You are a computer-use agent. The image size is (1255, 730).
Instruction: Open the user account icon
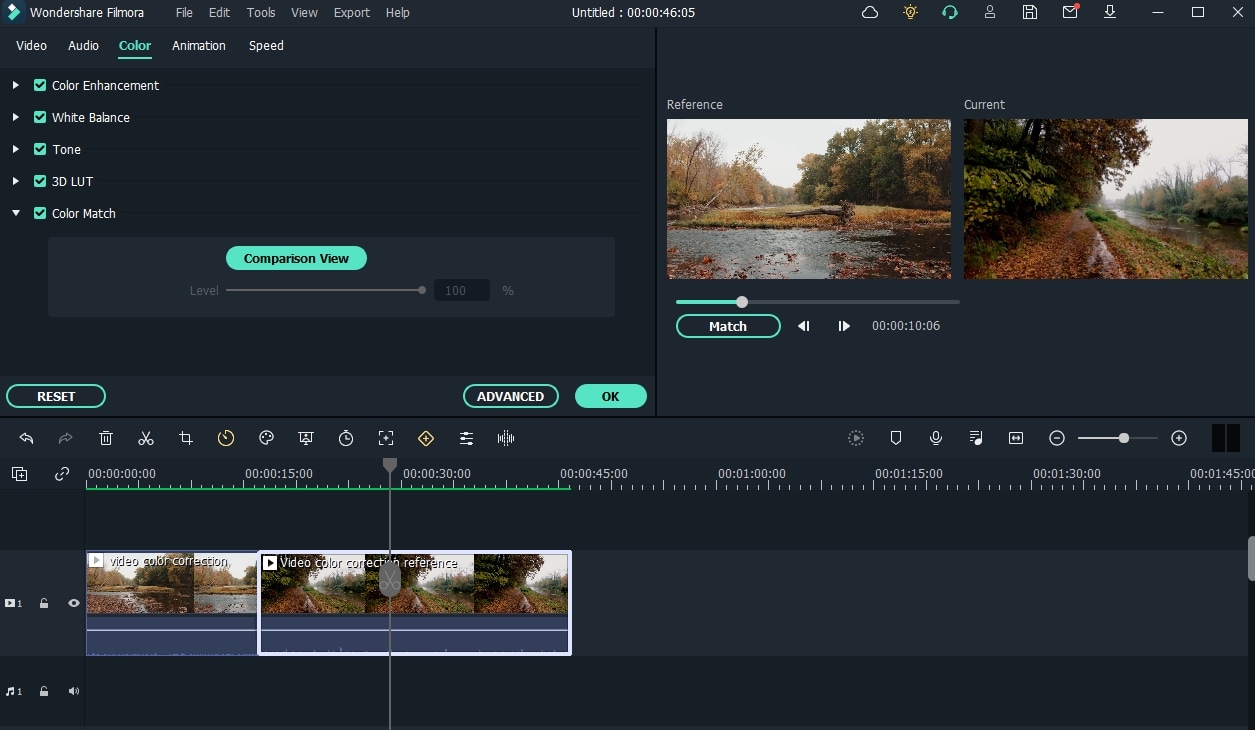click(990, 12)
